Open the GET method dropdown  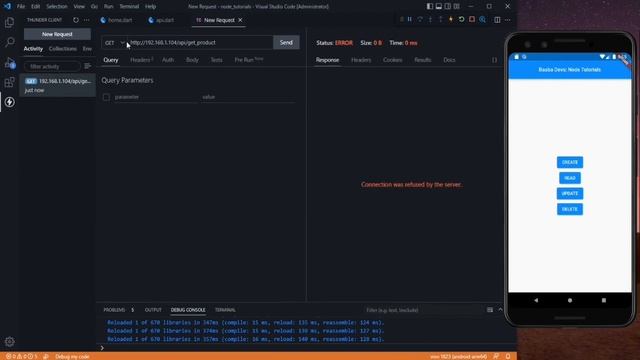tap(114, 42)
